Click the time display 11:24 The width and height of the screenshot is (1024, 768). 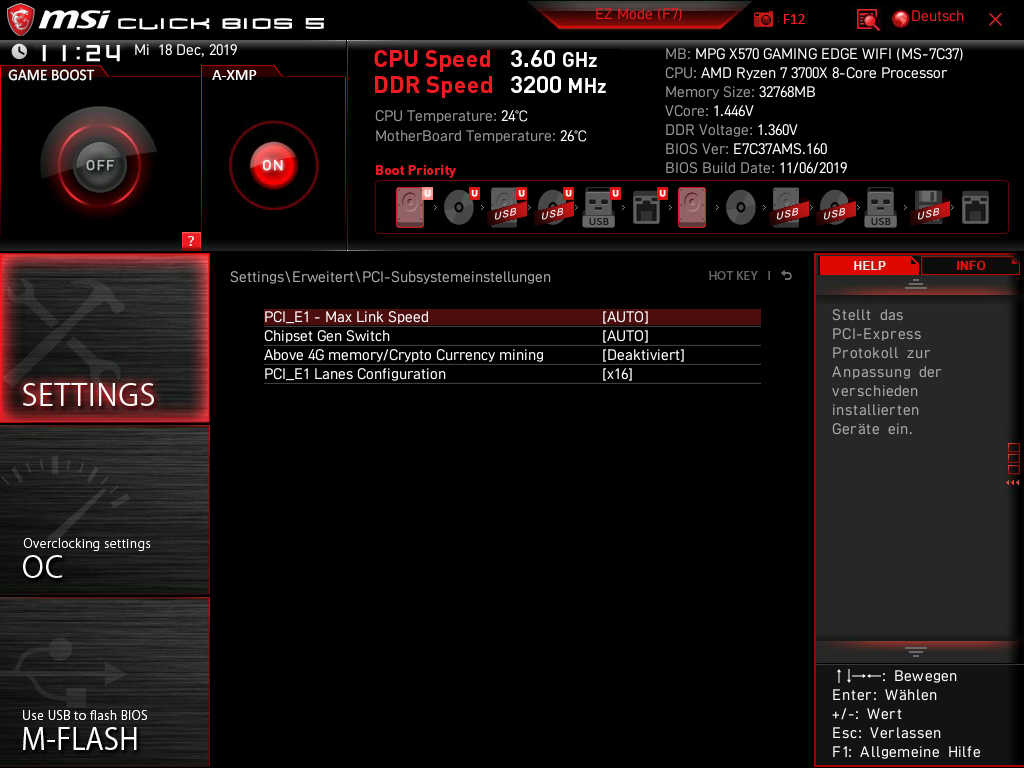click(x=80, y=52)
